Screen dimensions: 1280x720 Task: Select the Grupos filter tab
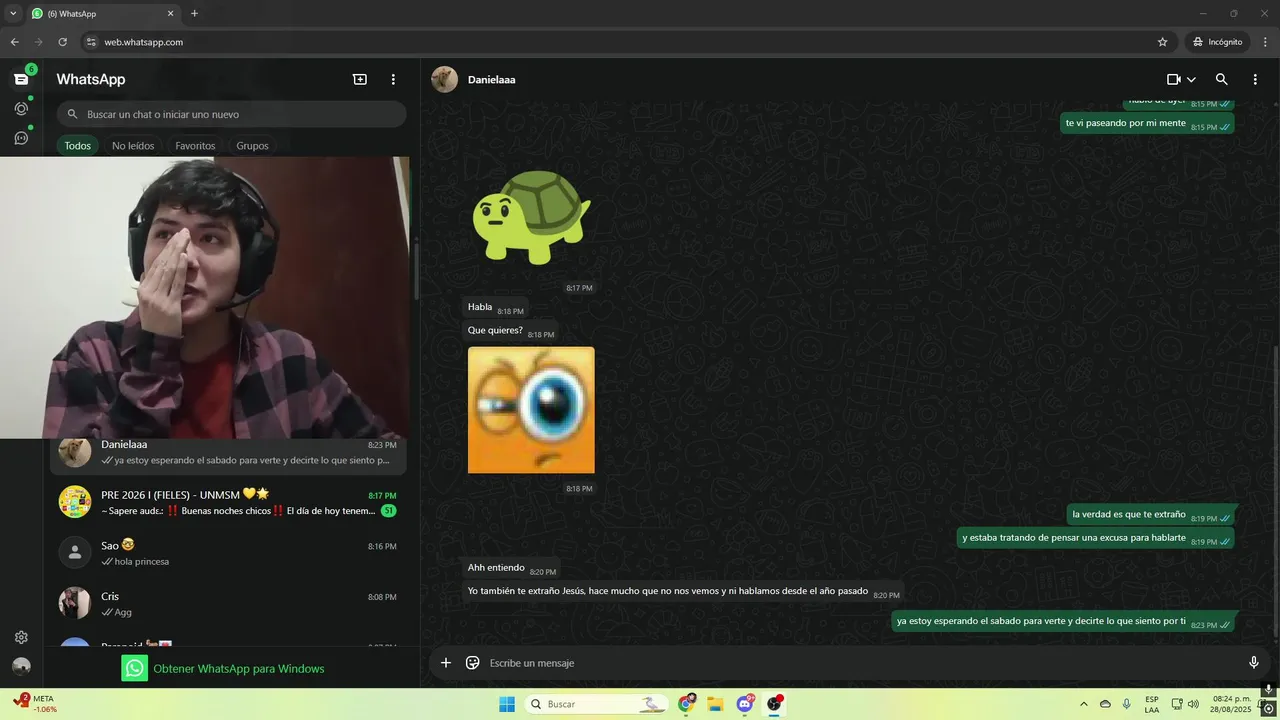[x=252, y=146]
